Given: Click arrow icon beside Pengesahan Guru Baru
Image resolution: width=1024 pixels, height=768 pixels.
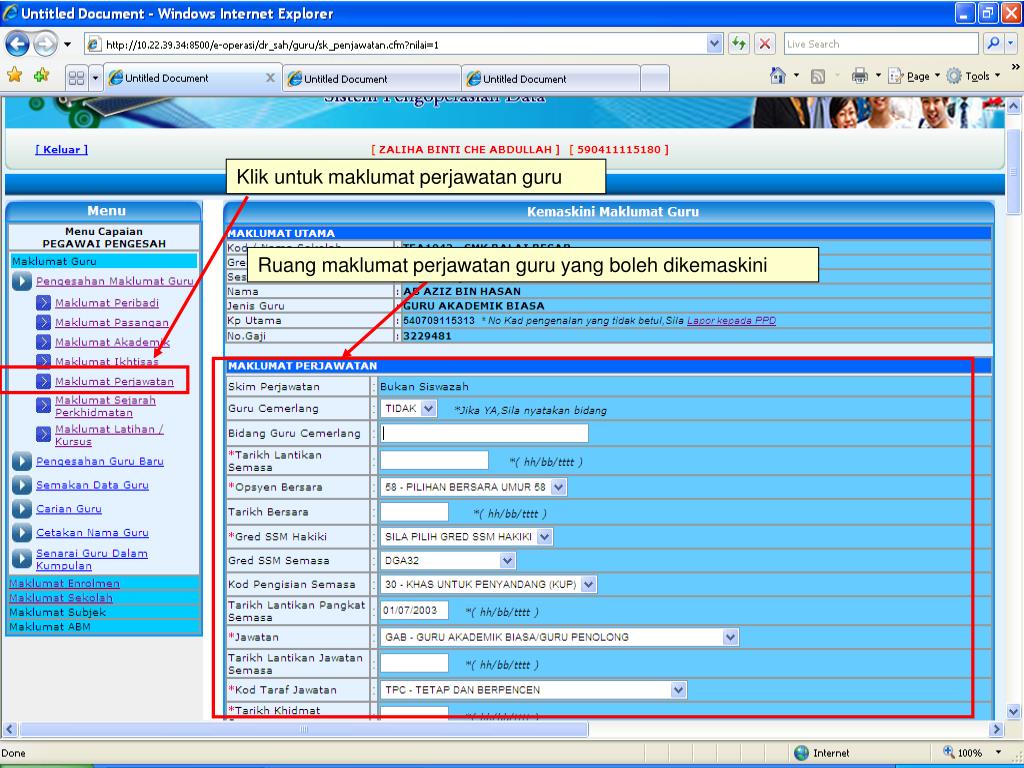Looking at the screenshot, I should 22,461.
